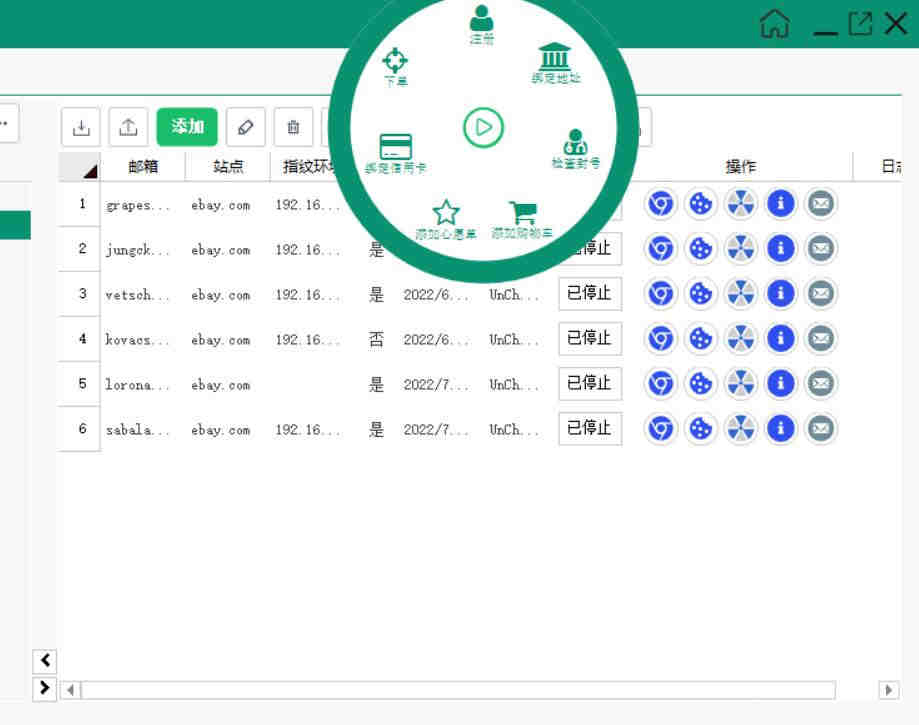Screen dimensions: 919x725
Task: Click '192.16...' cell in jungck row
Action: coord(308,250)
